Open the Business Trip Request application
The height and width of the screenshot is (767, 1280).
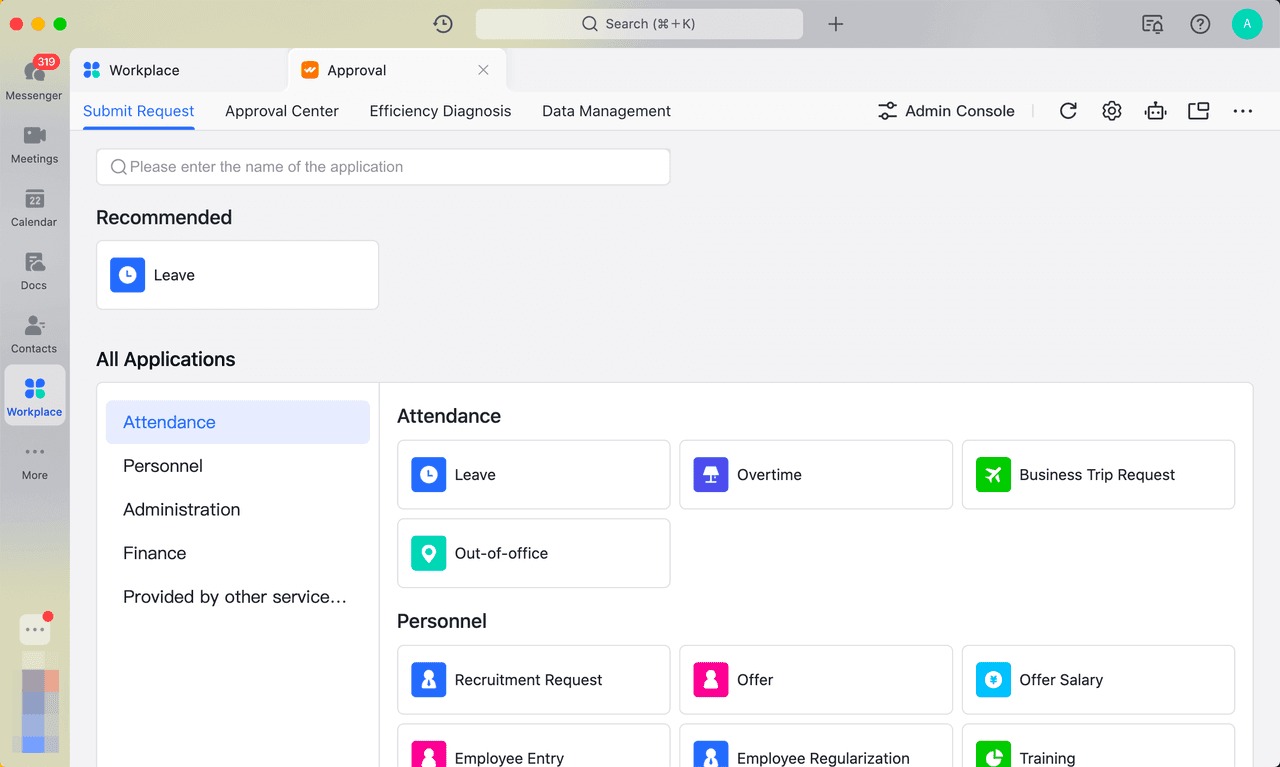(1098, 475)
